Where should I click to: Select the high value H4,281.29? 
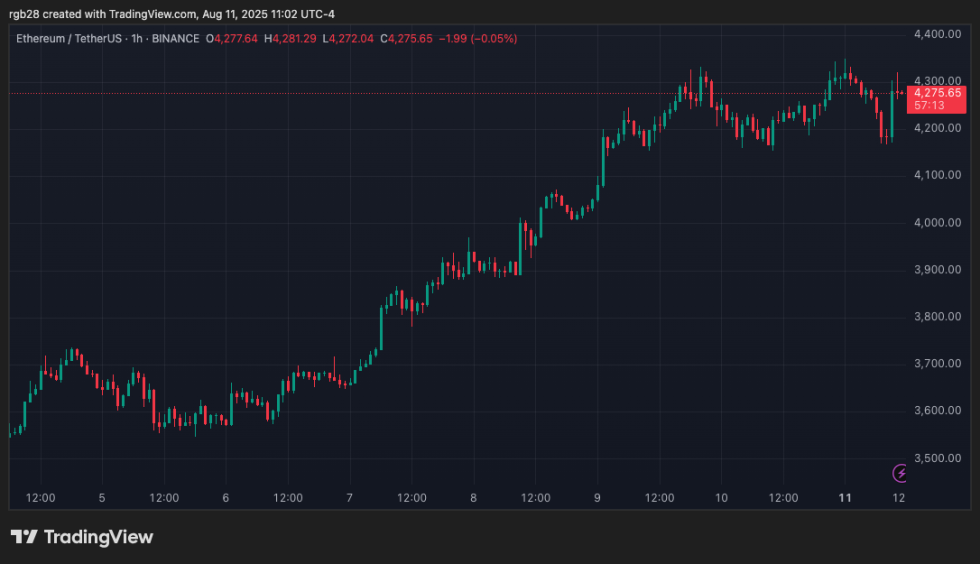coord(290,39)
